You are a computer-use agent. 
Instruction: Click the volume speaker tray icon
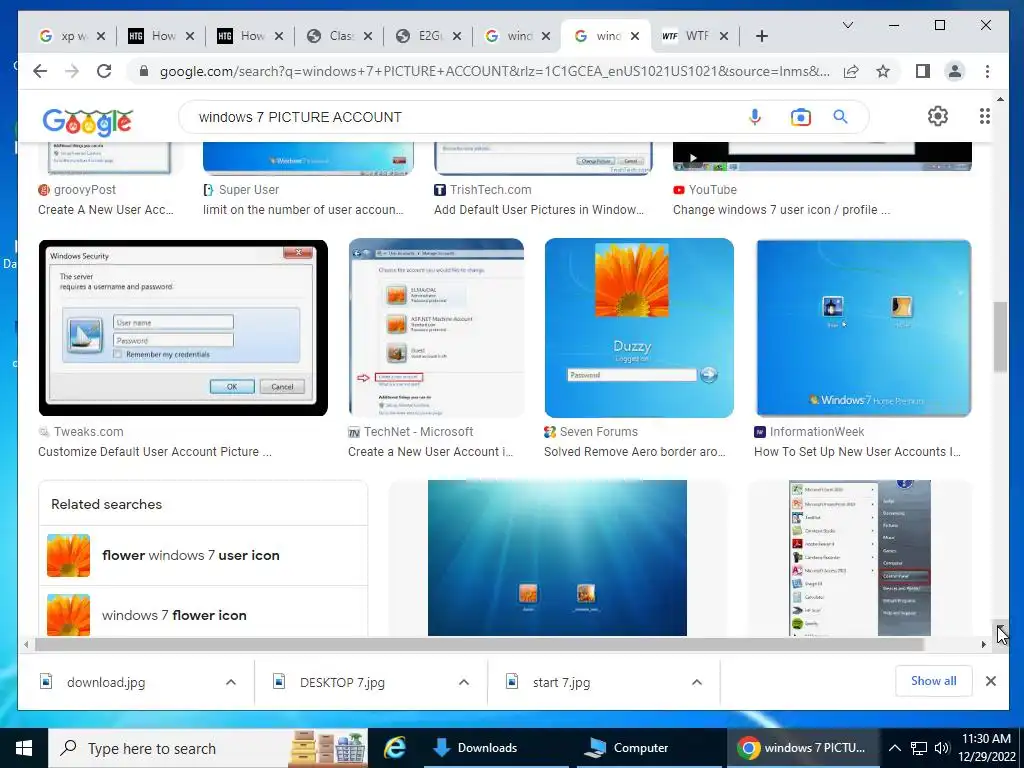[x=942, y=748]
